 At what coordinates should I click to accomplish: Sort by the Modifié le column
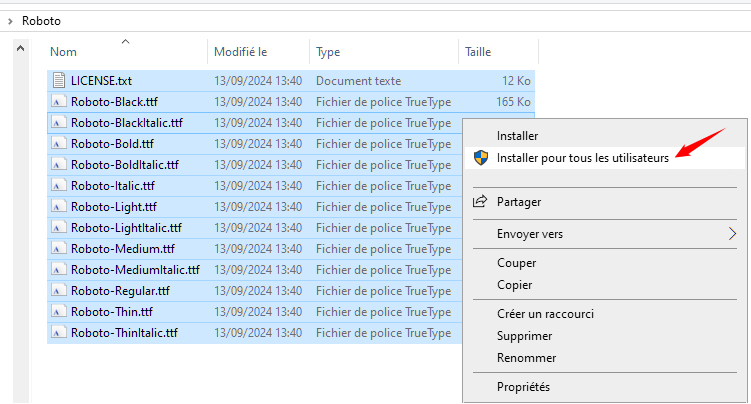tap(241, 51)
